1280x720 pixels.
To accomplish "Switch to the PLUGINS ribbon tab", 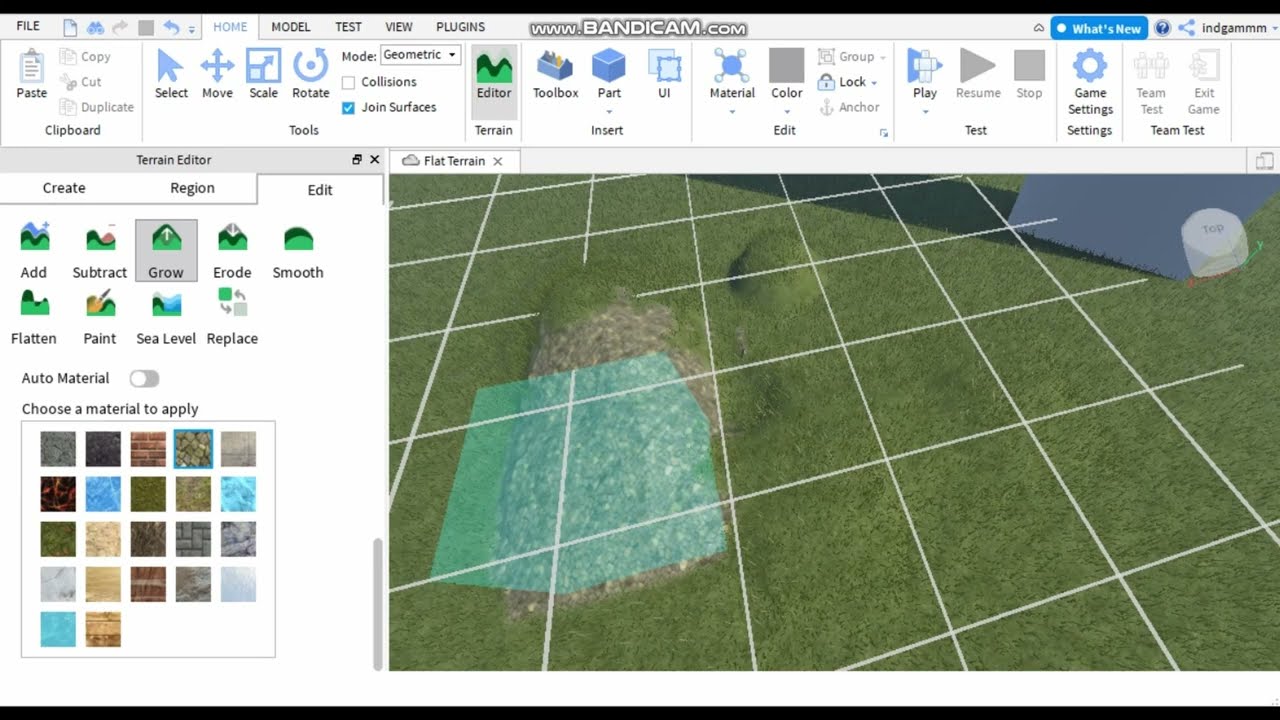I will 461,27.
